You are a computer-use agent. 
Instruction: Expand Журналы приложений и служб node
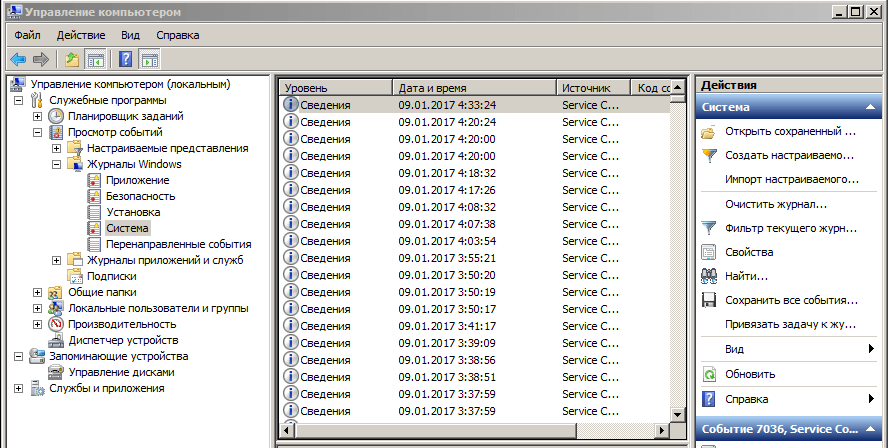click(x=57, y=261)
